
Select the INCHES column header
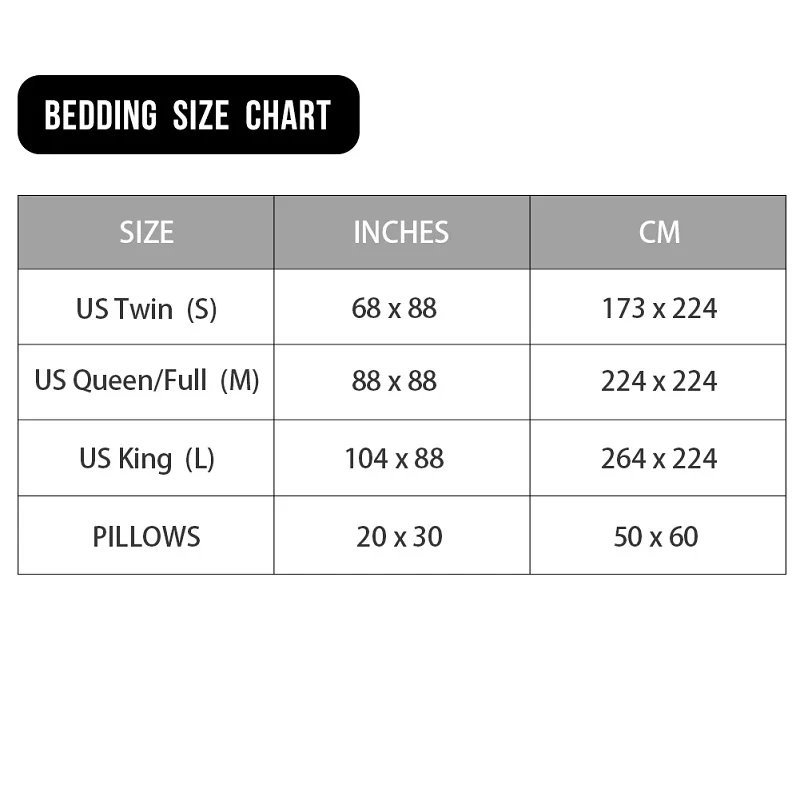(401, 232)
